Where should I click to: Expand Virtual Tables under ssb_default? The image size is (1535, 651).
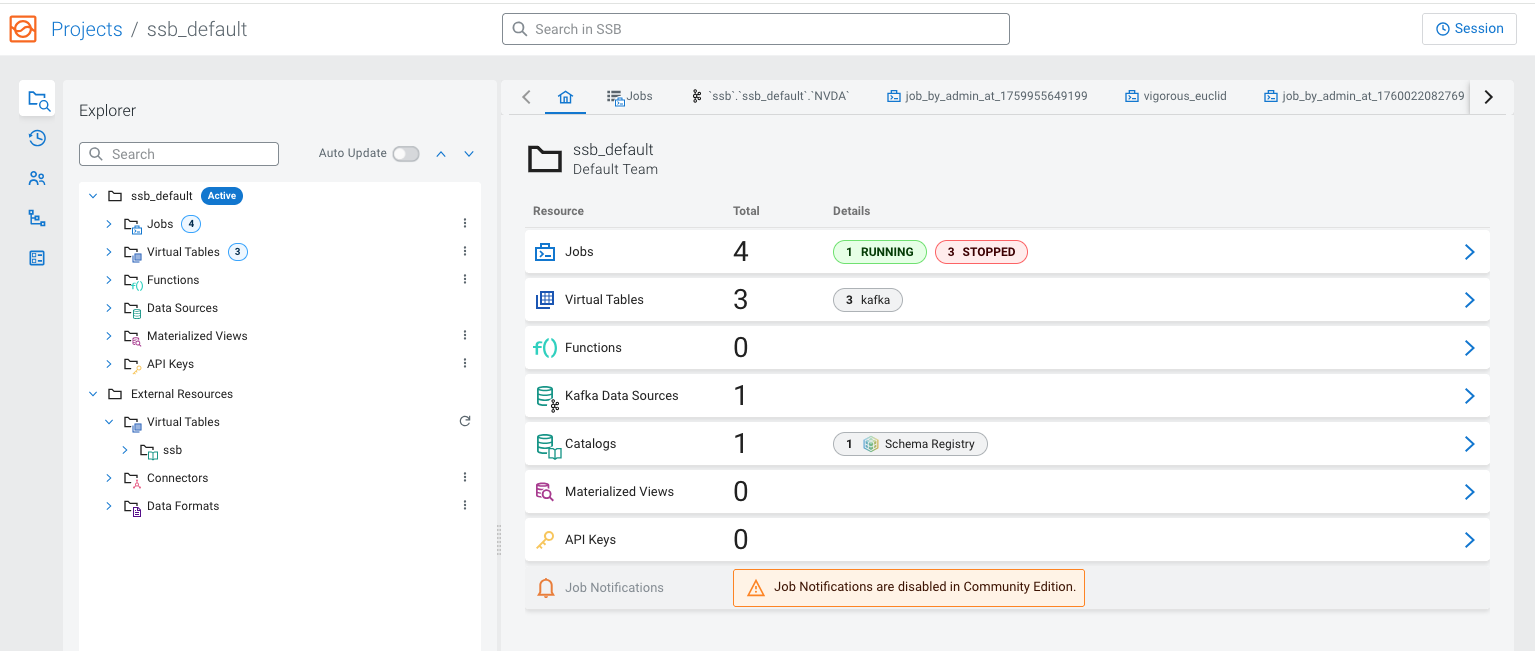click(x=109, y=252)
